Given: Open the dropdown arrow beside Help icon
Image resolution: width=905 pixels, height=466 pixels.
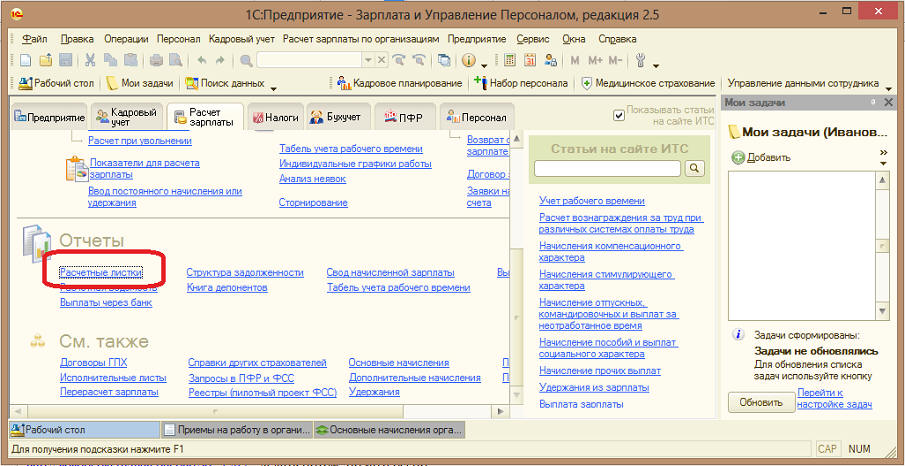Looking at the screenshot, I should (484, 65).
